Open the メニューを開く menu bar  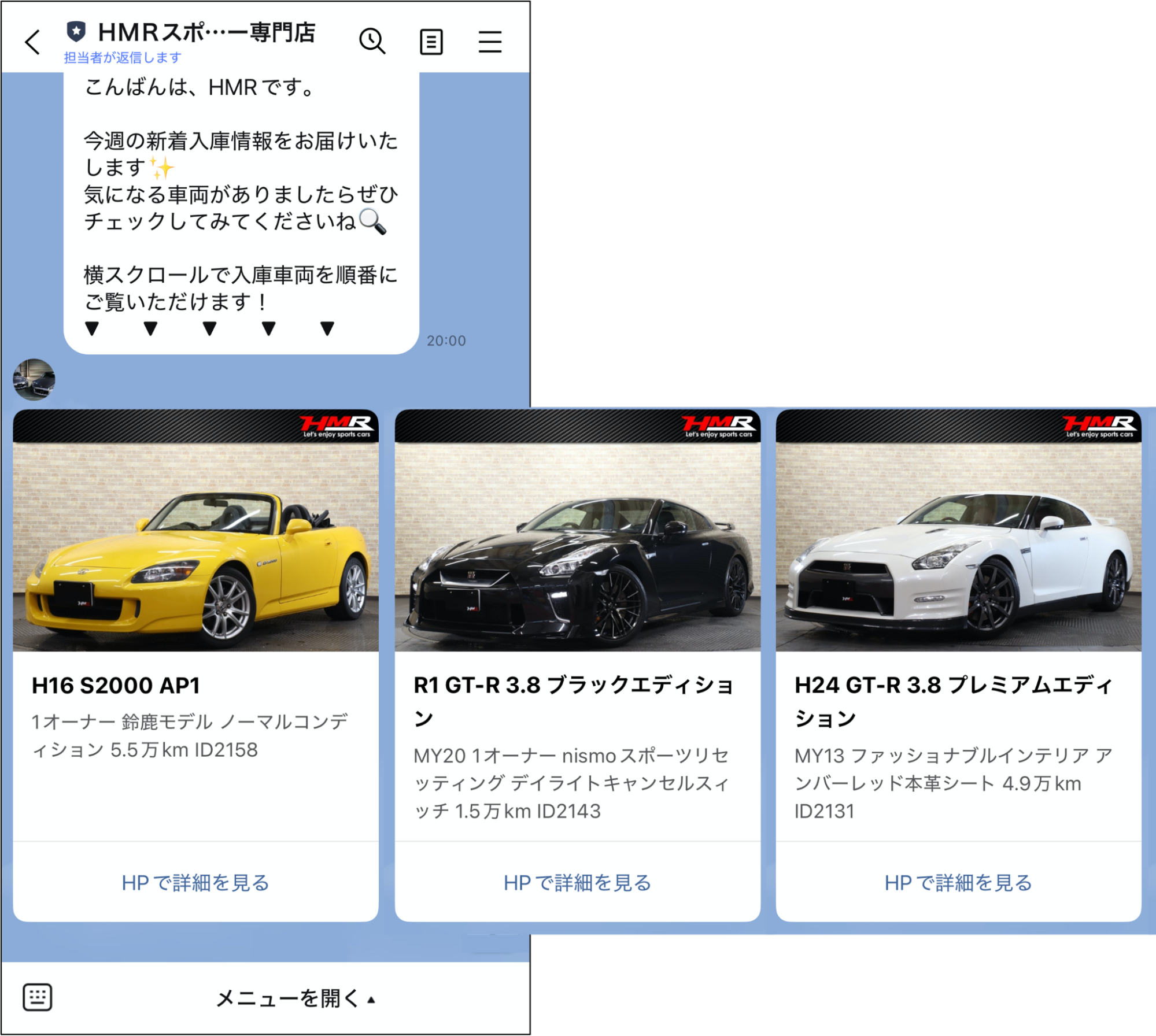(x=295, y=998)
